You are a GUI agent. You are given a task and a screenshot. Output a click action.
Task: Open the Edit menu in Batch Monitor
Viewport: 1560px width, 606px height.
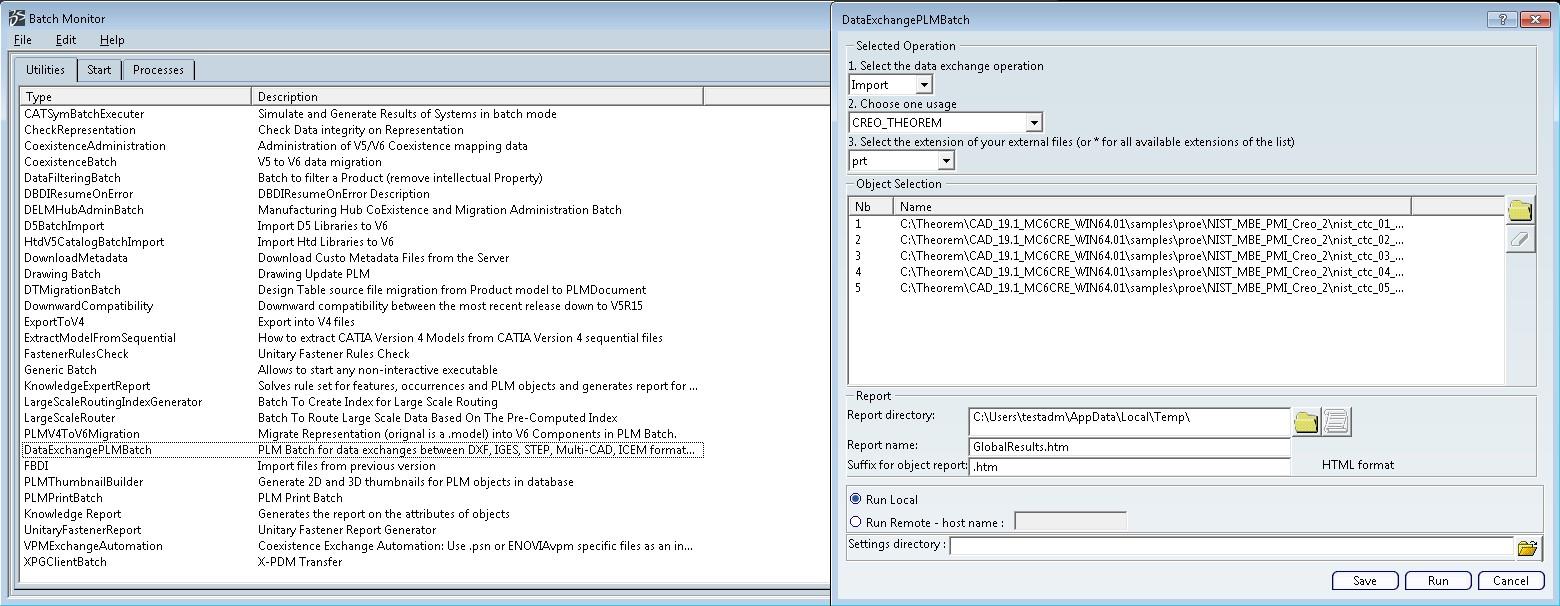click(x=66, y=40)
